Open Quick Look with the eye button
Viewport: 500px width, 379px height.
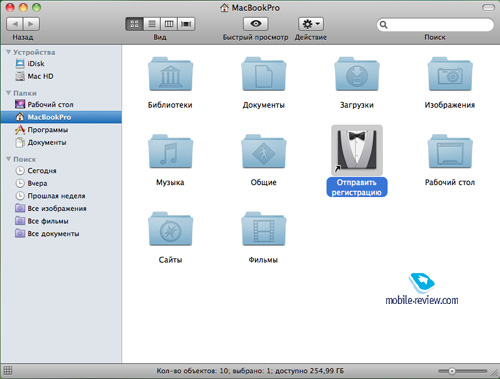pyautogui.click(x=256, y=24)
